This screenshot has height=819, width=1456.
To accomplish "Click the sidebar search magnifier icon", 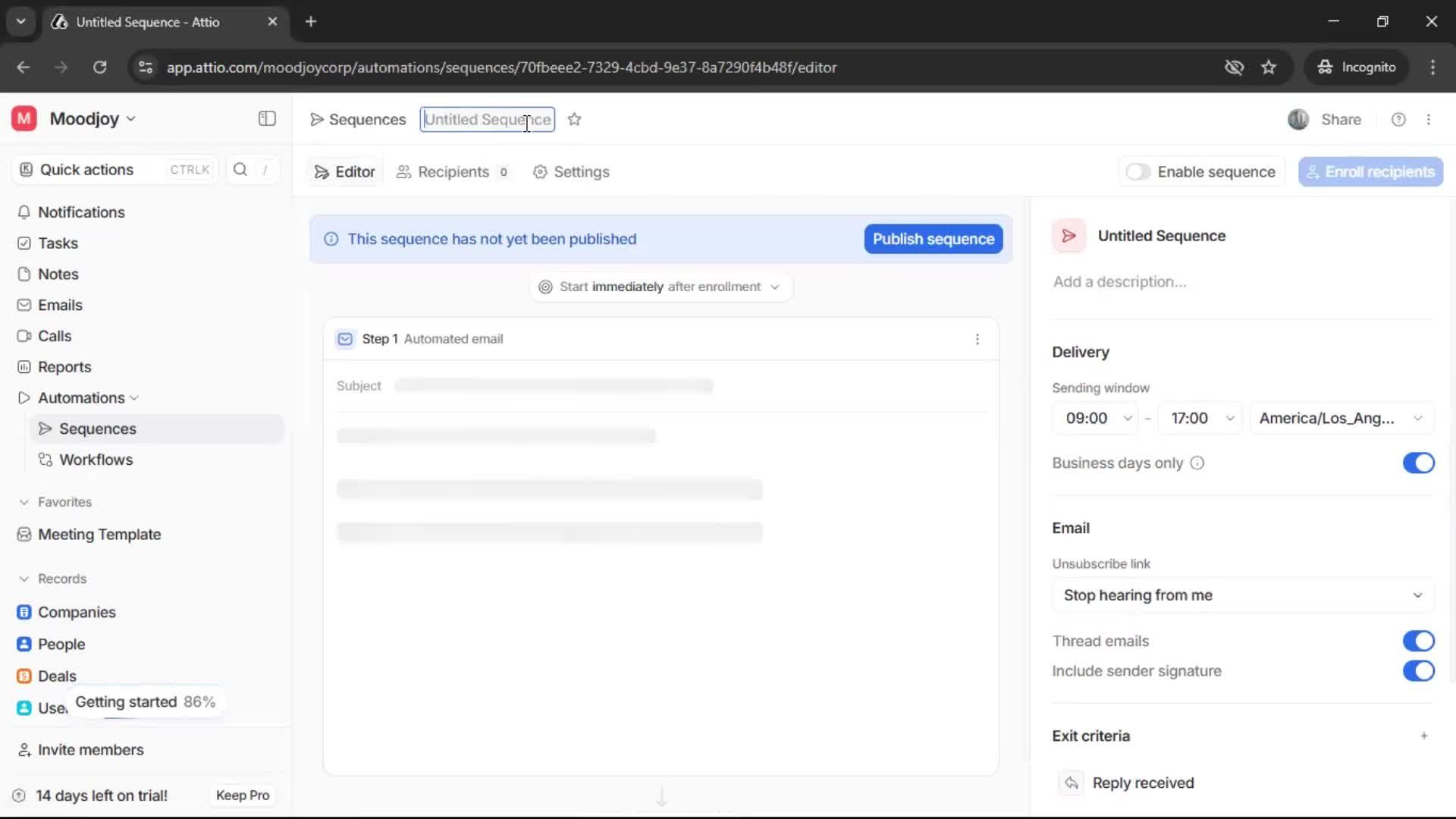I will (240, 170).
